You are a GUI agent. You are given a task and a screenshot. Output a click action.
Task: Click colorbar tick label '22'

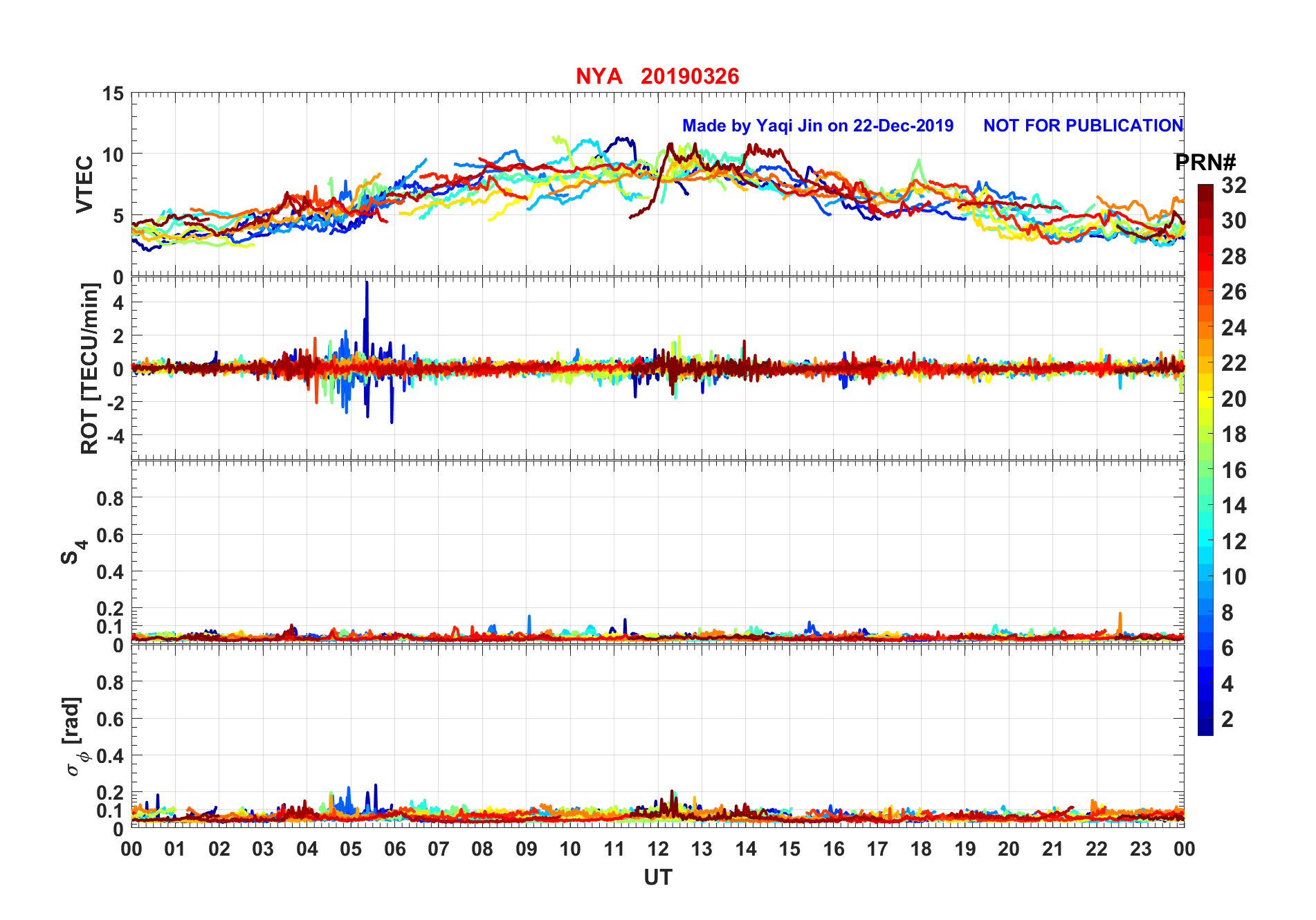(1234, 363)
